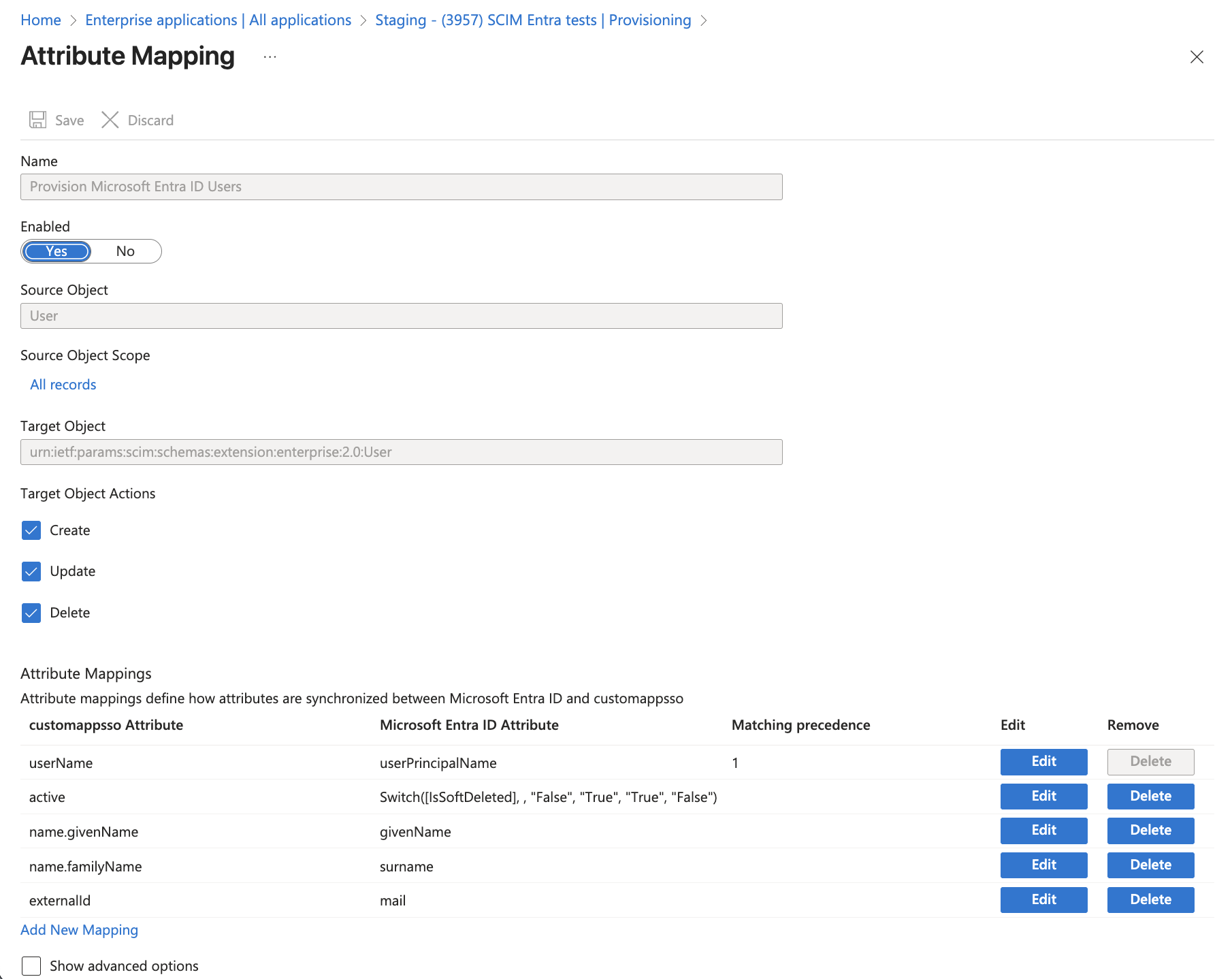Edit the name.givenName mapping
The height and width of the screenshot is (979, 1232).
[1043, 830]
